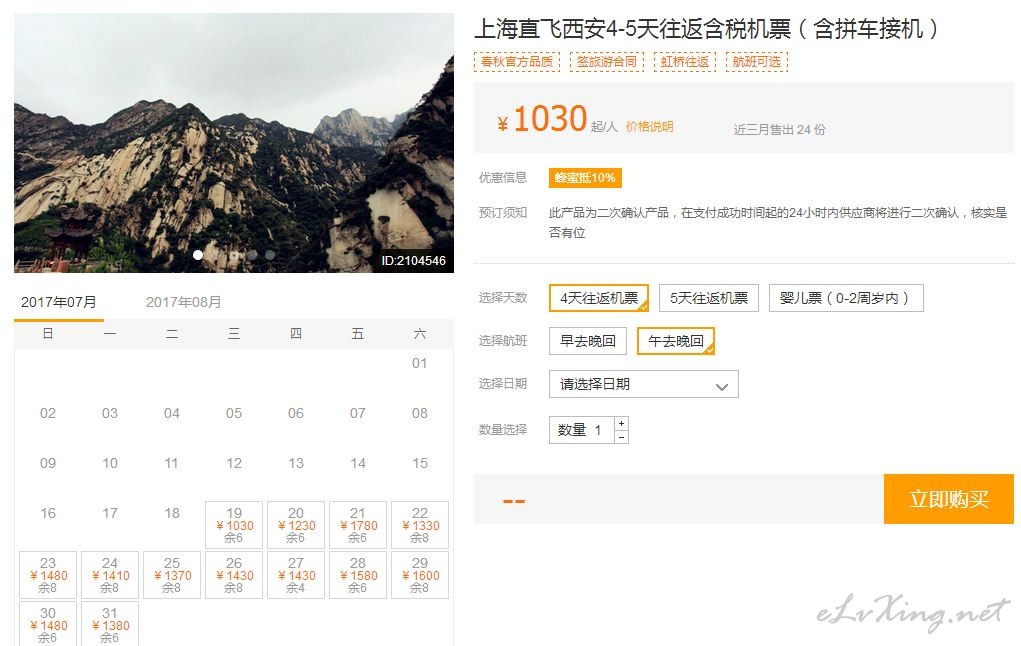The height and width of the screenshot is (646, 1021).
Task: Click the 春秋官方品质 tag
Action: coord(516,62)
